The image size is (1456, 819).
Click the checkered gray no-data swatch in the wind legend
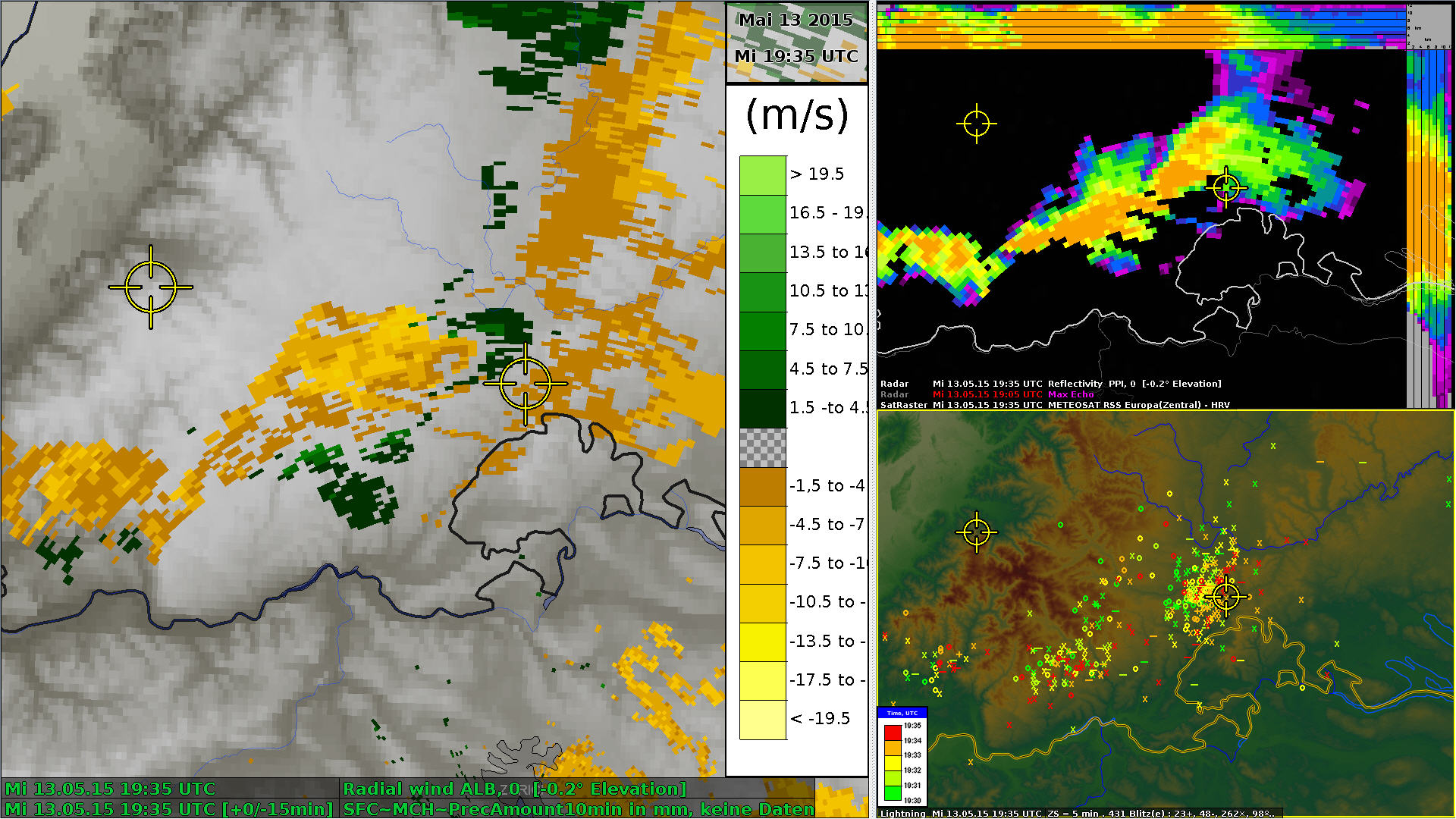762,447
